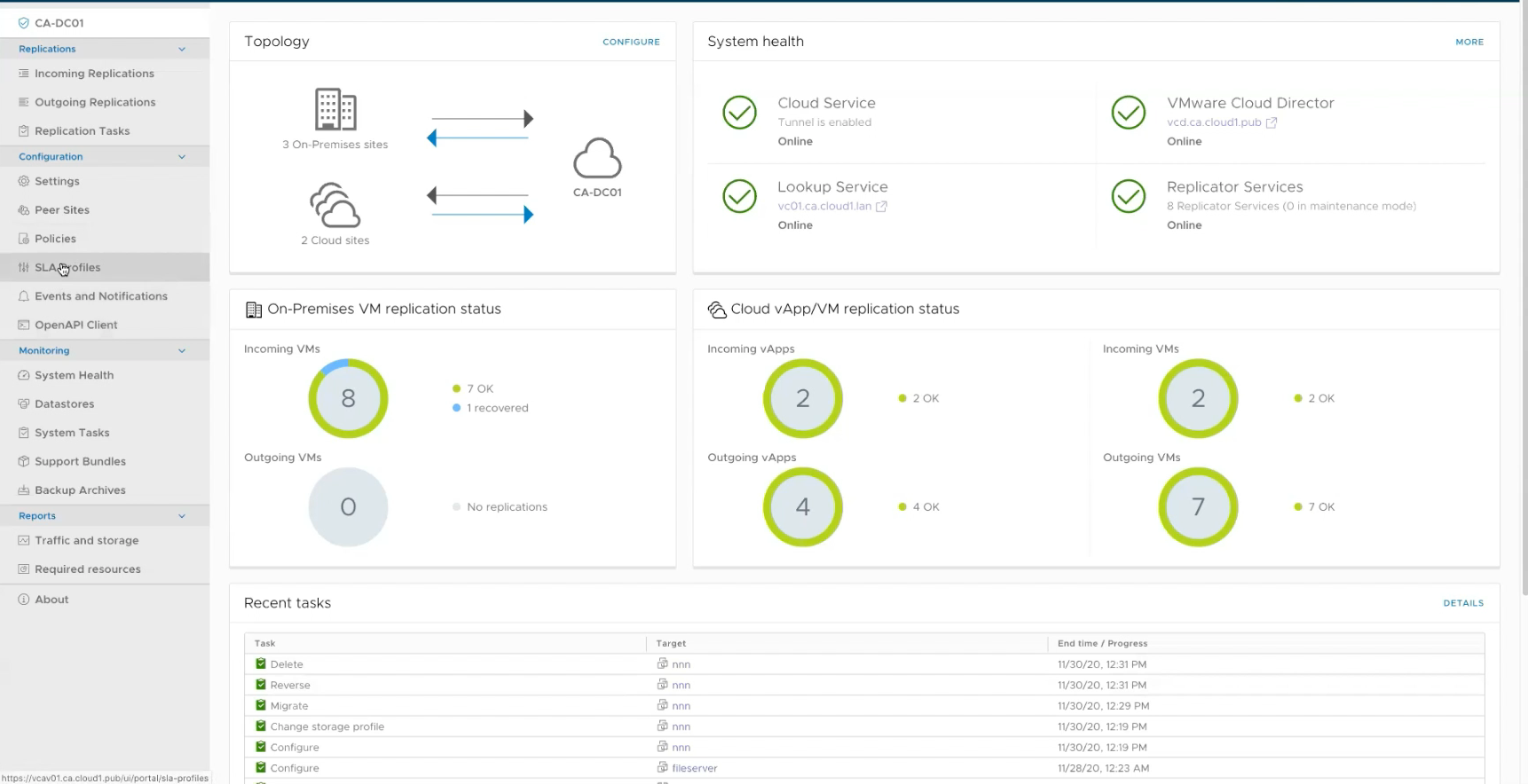Screen dimensions: 1528x784
Task: Click MORE in System health panel
Action: [x=1469, y=42]
